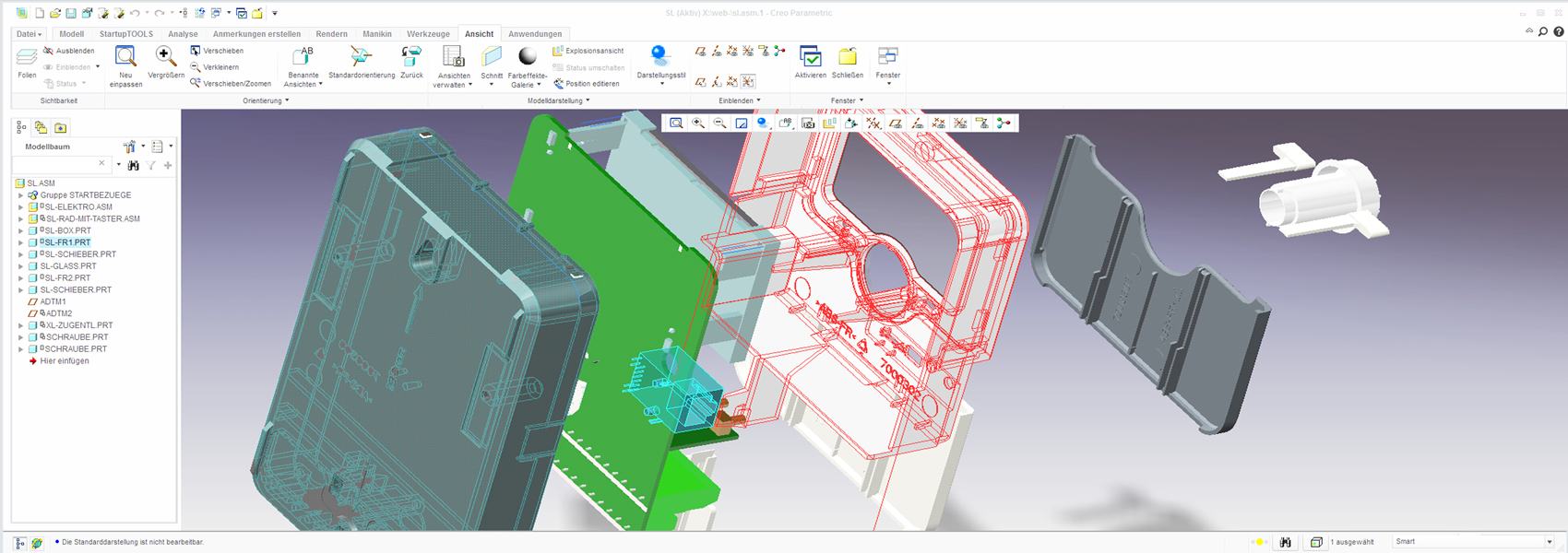1568x553 pixels.
Task: Reset view with Standardorientierung
Action: click(x=362, y=63)
